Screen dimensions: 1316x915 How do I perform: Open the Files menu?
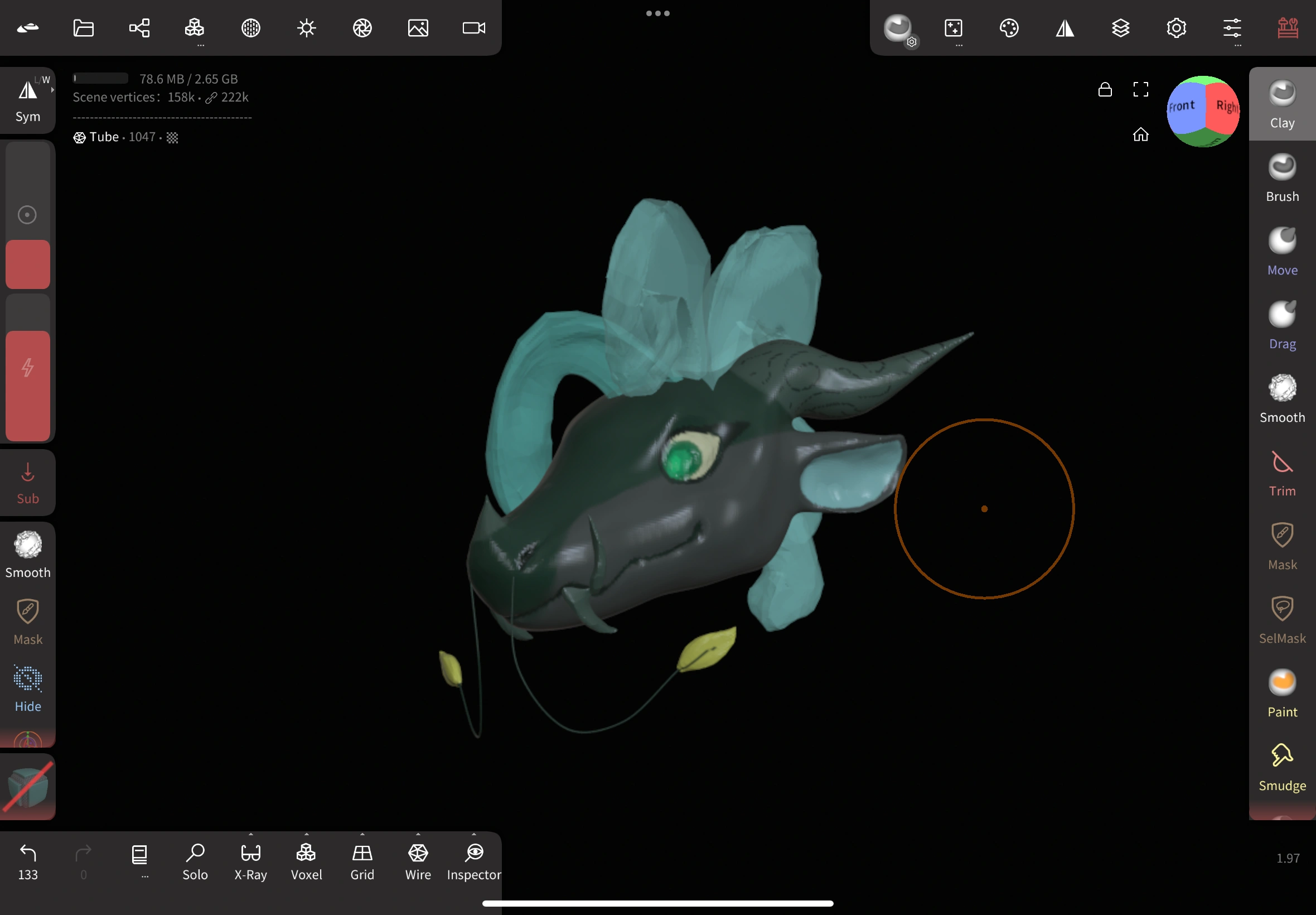click(83, 27)
